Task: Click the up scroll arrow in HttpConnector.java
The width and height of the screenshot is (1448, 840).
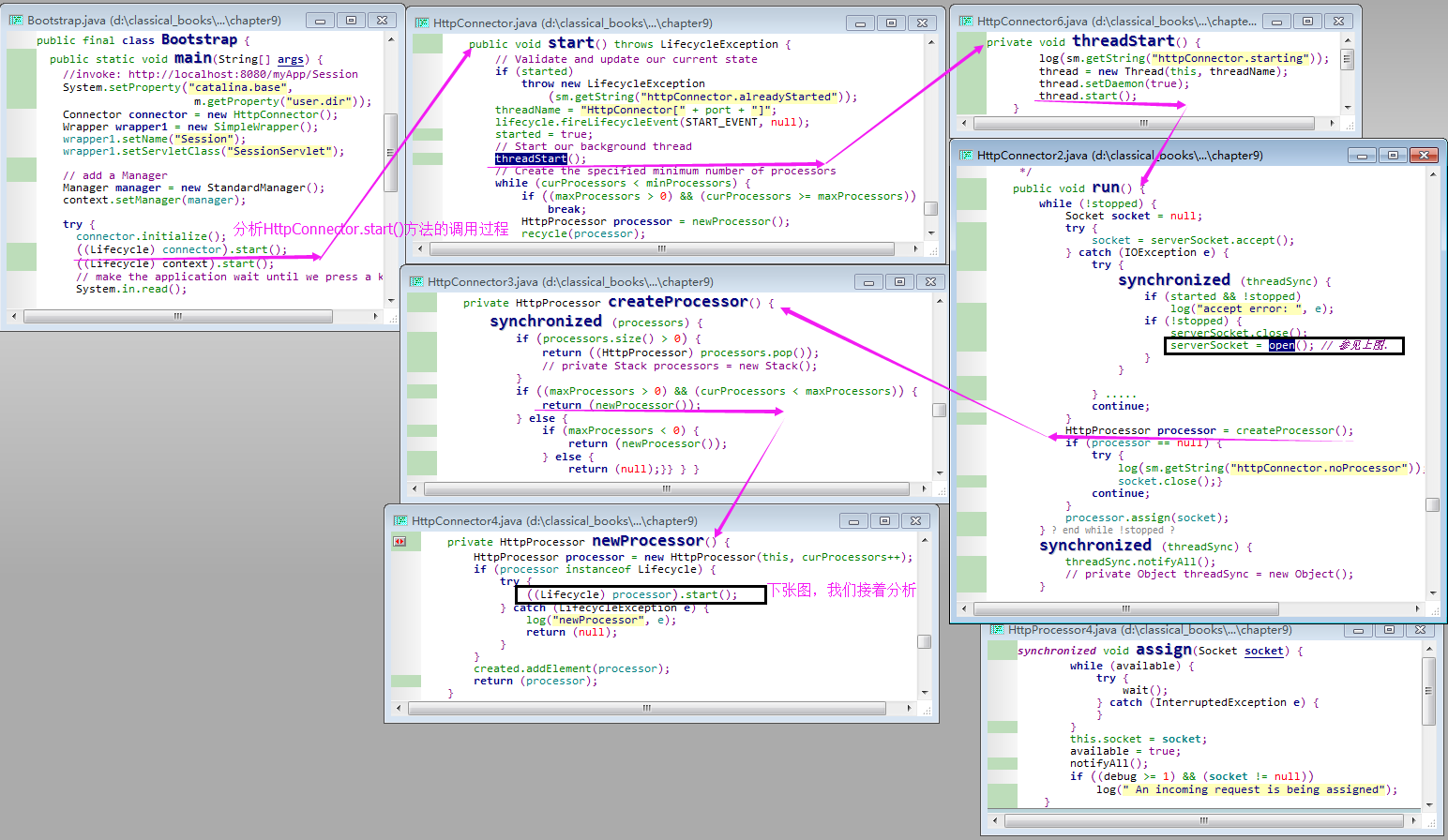Action: click(930, 42)
